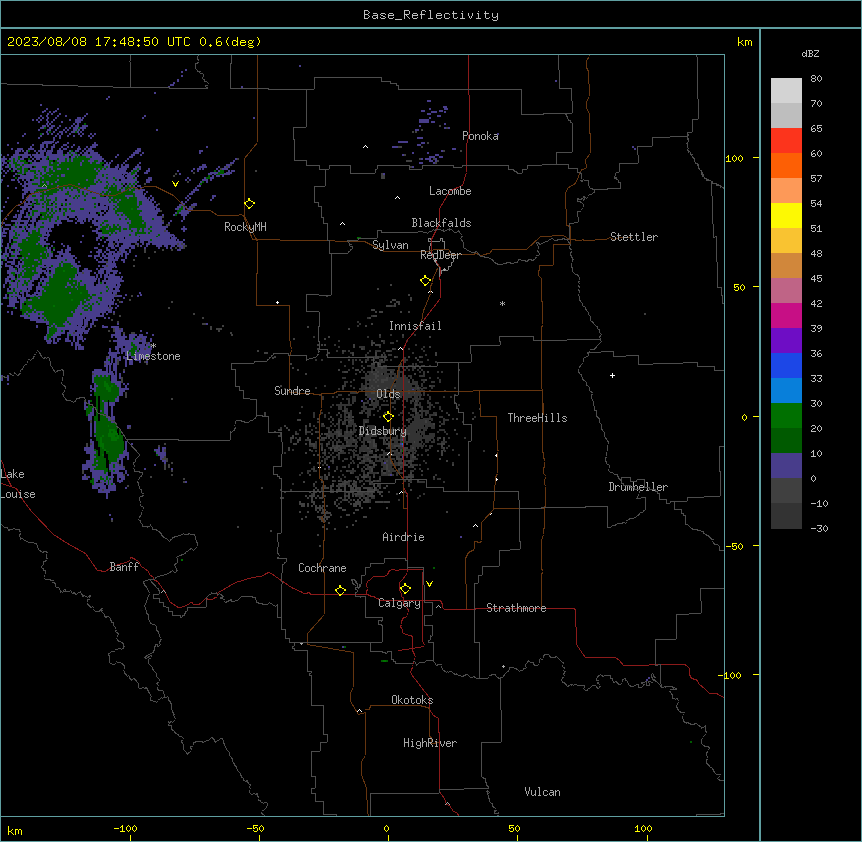
Task: Click the Blackfalds city label
Action: [441, 223]
